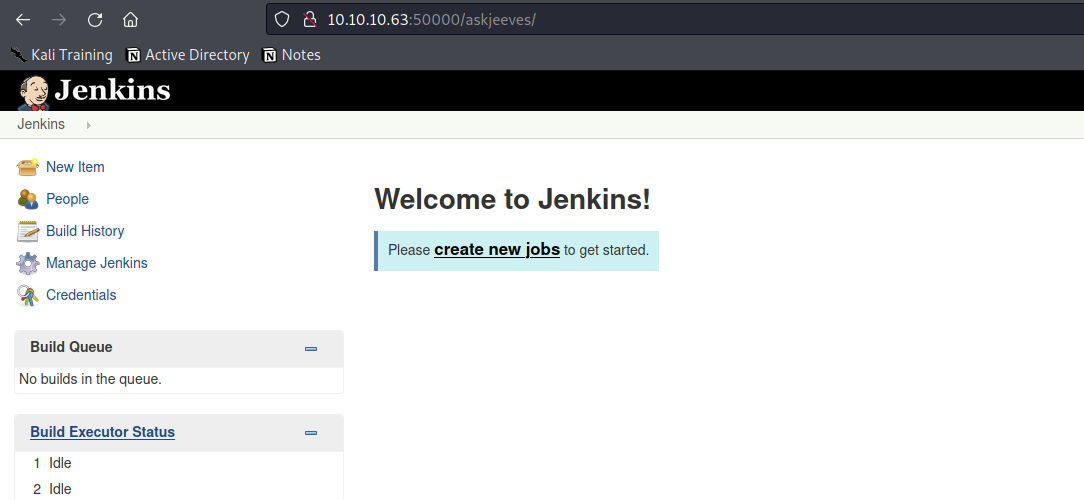Open the Active Directory bookmark
Screen dimensions: 1084x500
[x=187, y=55]
